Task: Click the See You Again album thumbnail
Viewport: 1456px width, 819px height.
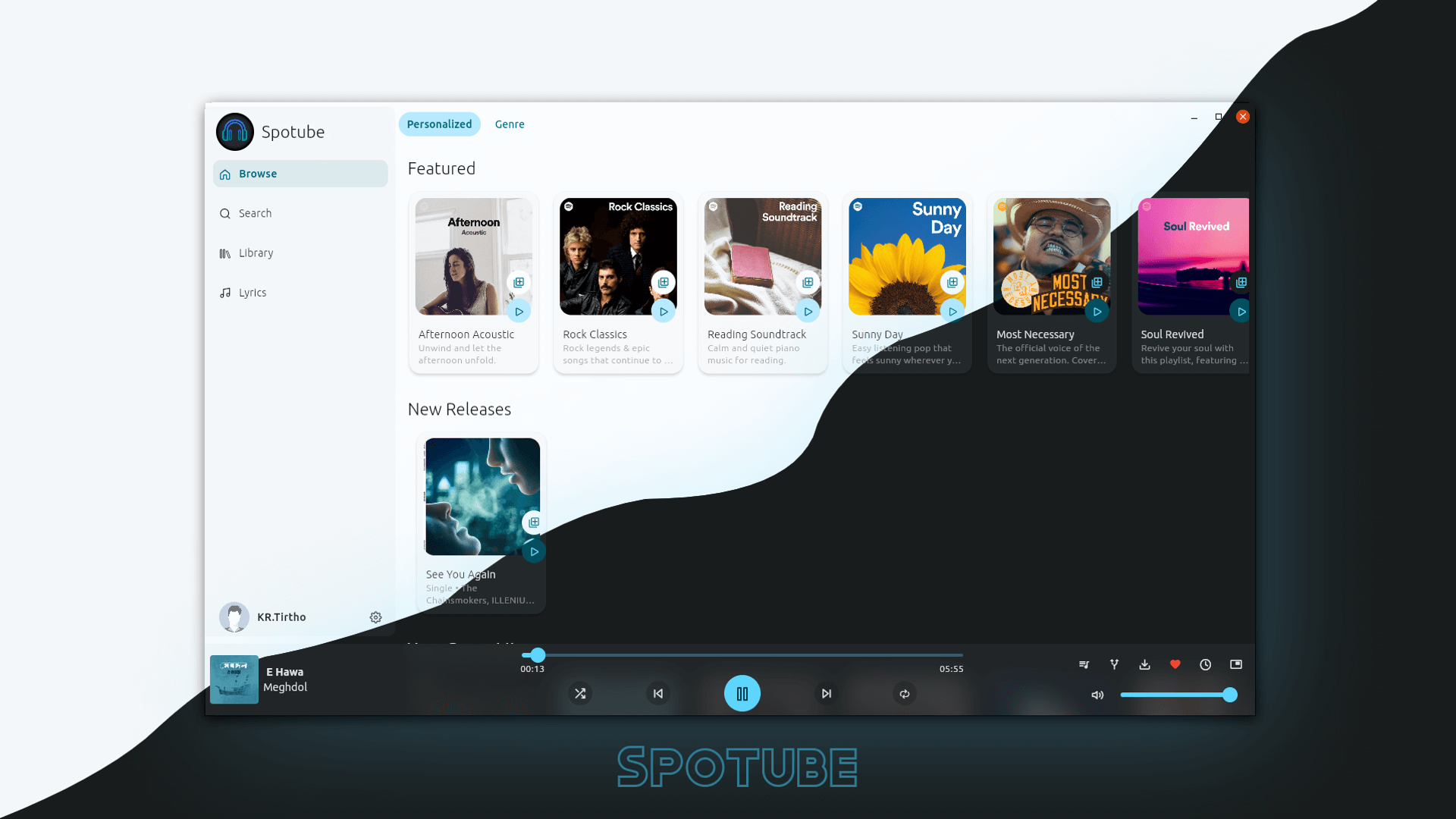Action: click(482, 496)
